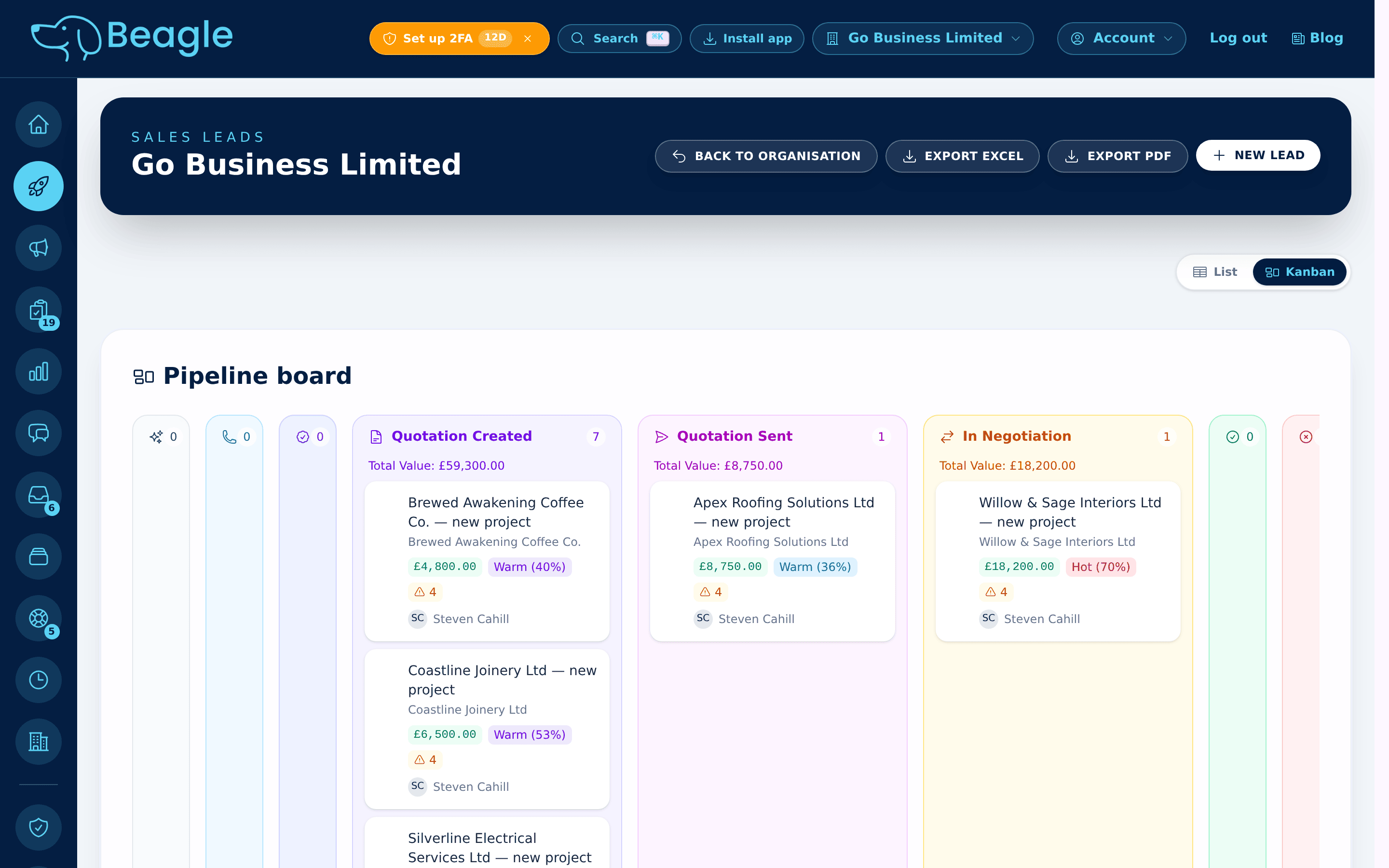The height and width of the screenshot is (868, 1389).
Task: Open the rocket Sales Leads sidebar icon
Action: pyautogui.click(x=39, y=186)
